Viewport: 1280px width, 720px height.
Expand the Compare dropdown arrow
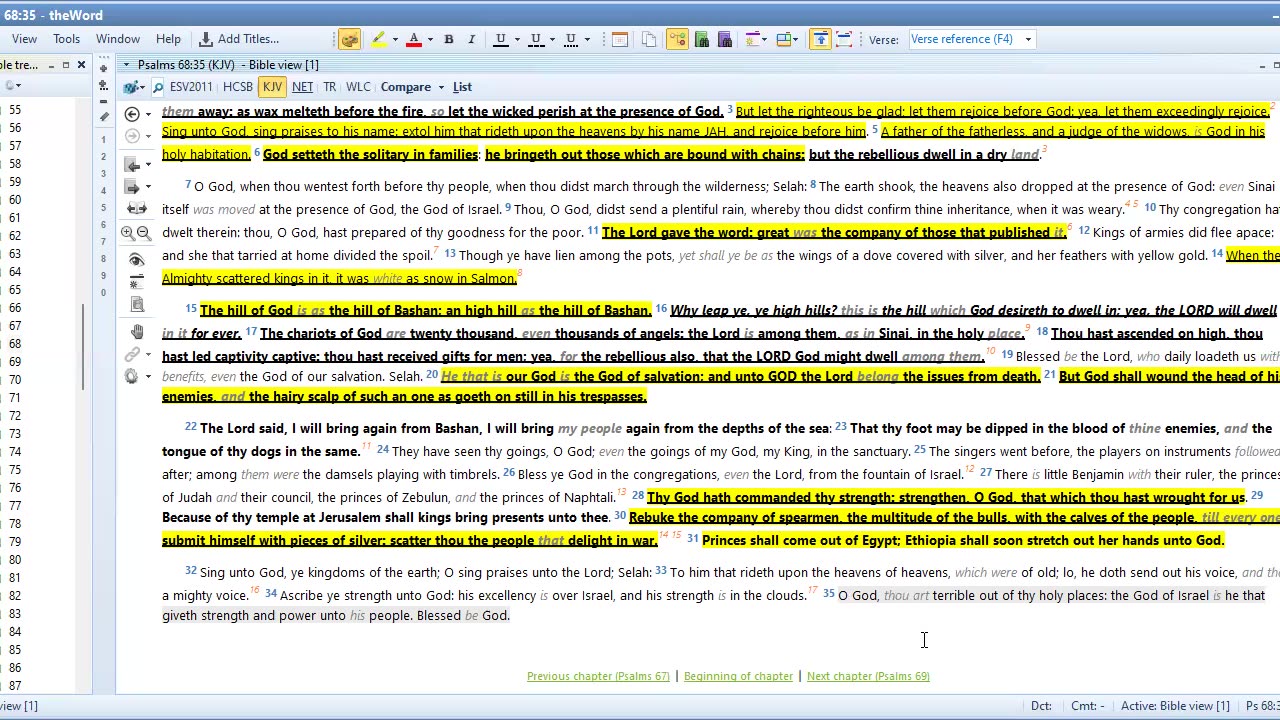point(441,88)
